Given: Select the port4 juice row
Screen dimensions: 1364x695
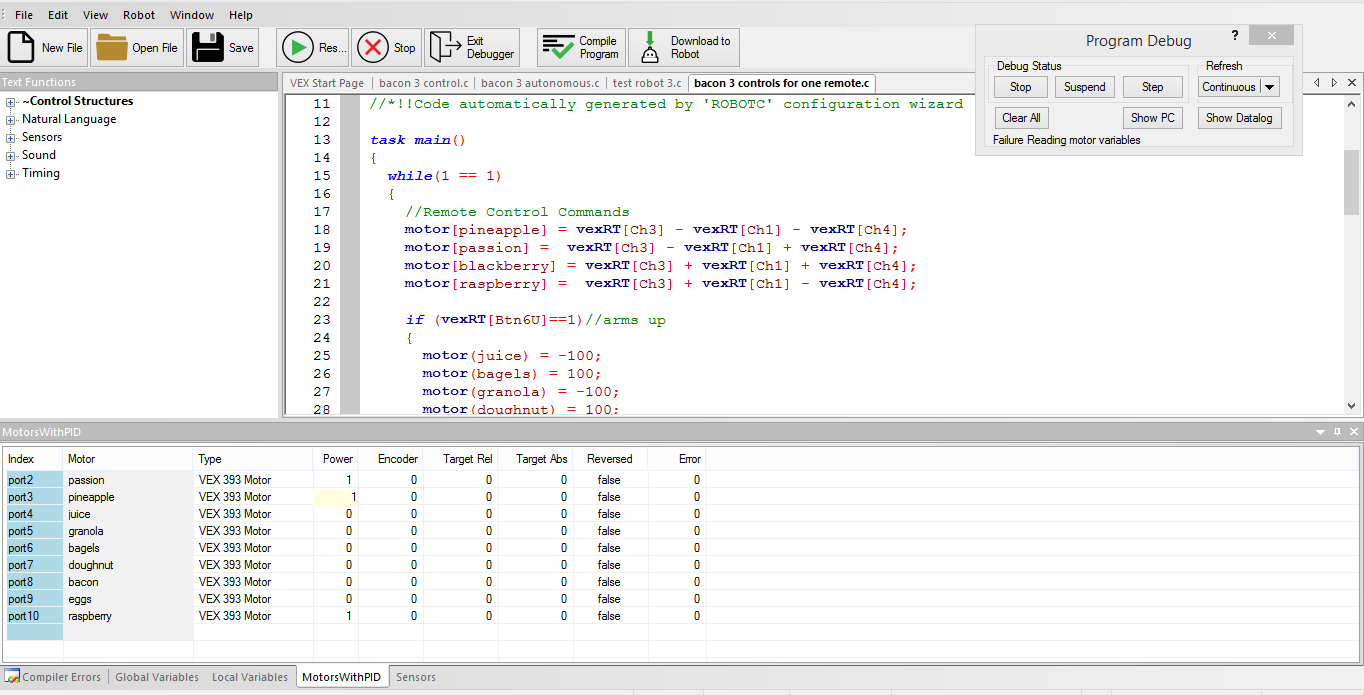Looking at the screenshot, I should [356, 514].
